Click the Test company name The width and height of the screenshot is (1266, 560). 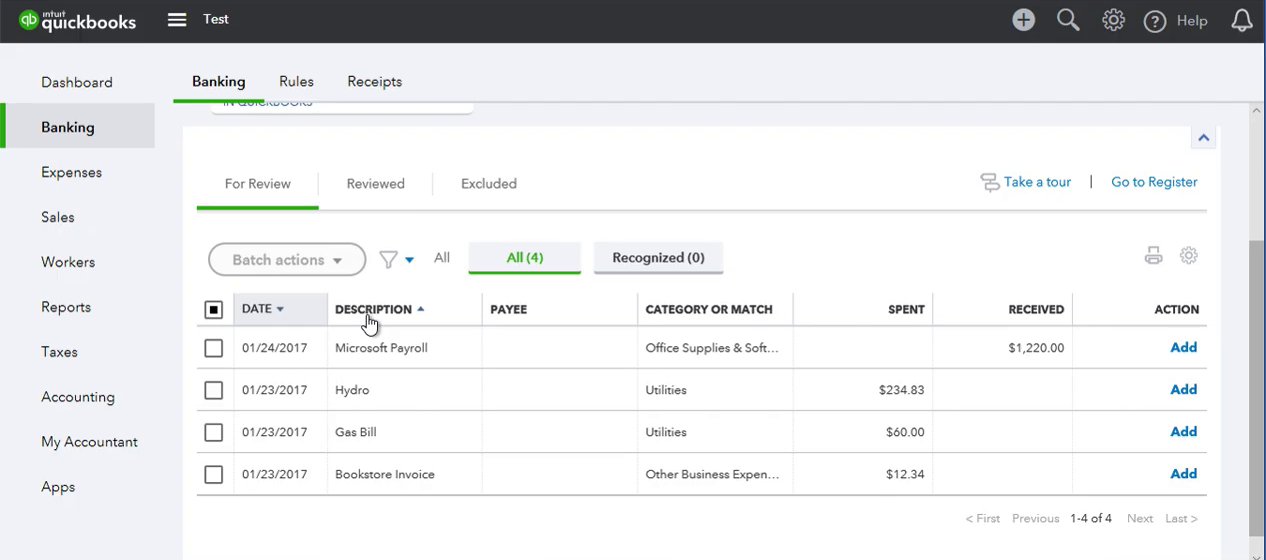pyautogui.click(x=216, y=19)
